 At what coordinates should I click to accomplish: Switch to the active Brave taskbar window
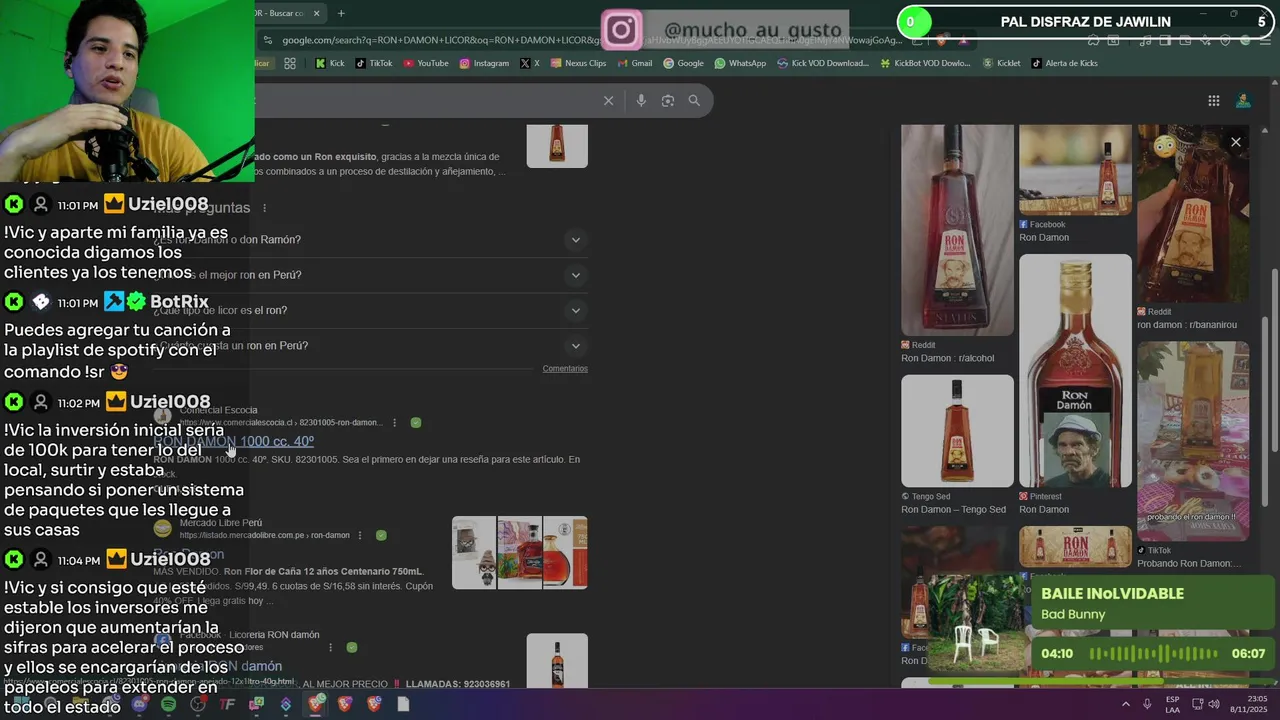[x=316, y=704]
